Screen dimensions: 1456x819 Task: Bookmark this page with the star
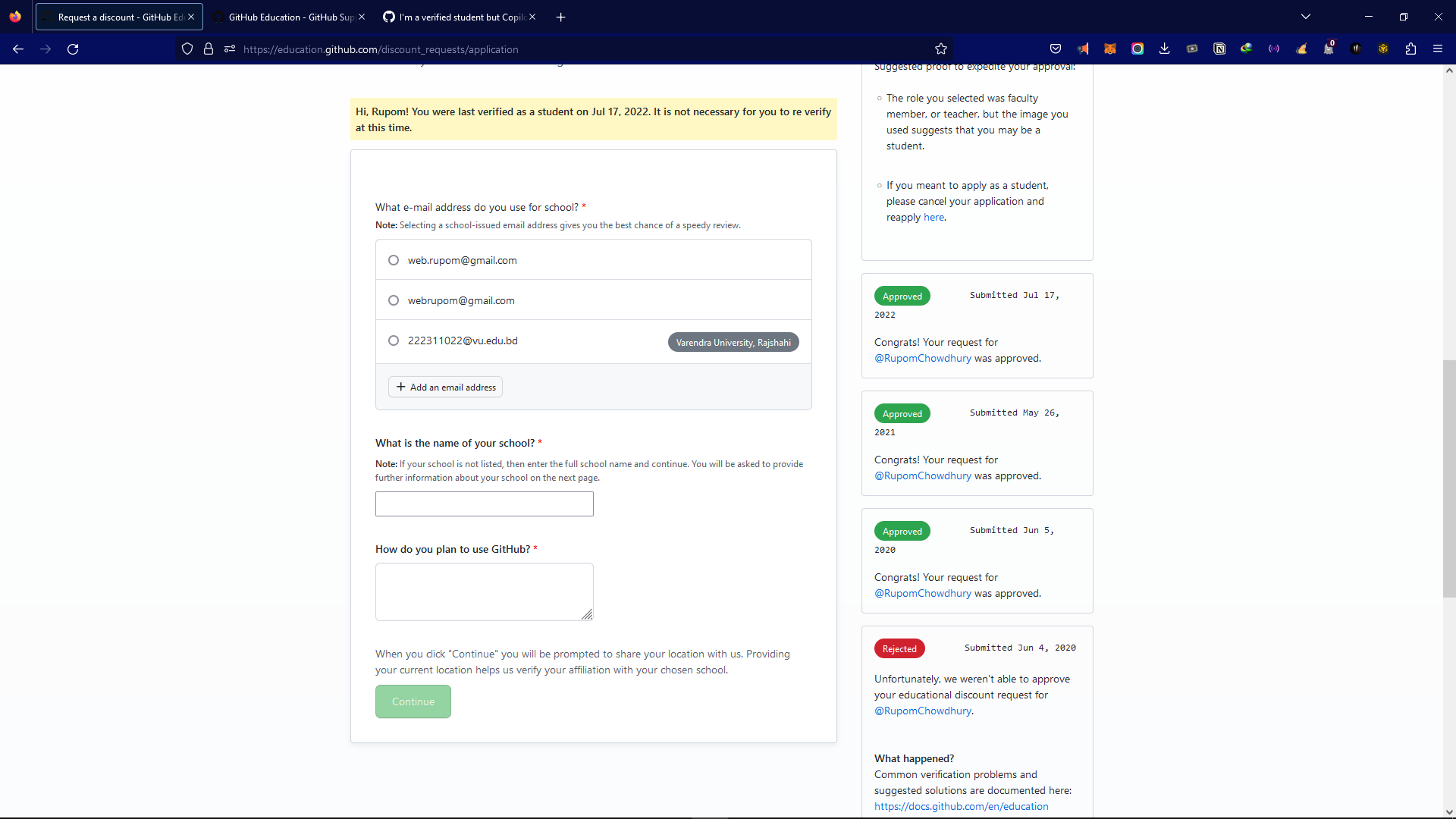tap(941, 49)
